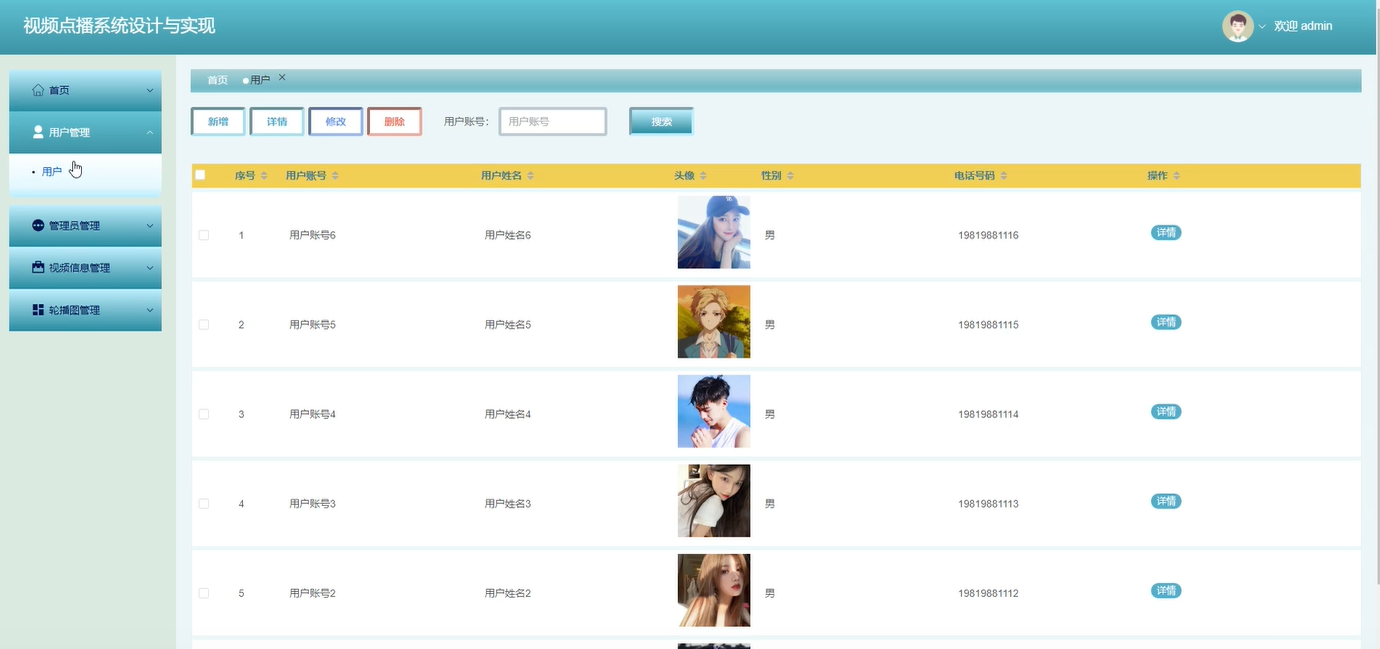
Task: Select the checkbox for row 用户账号4
Action: click(x=204, y=414)
